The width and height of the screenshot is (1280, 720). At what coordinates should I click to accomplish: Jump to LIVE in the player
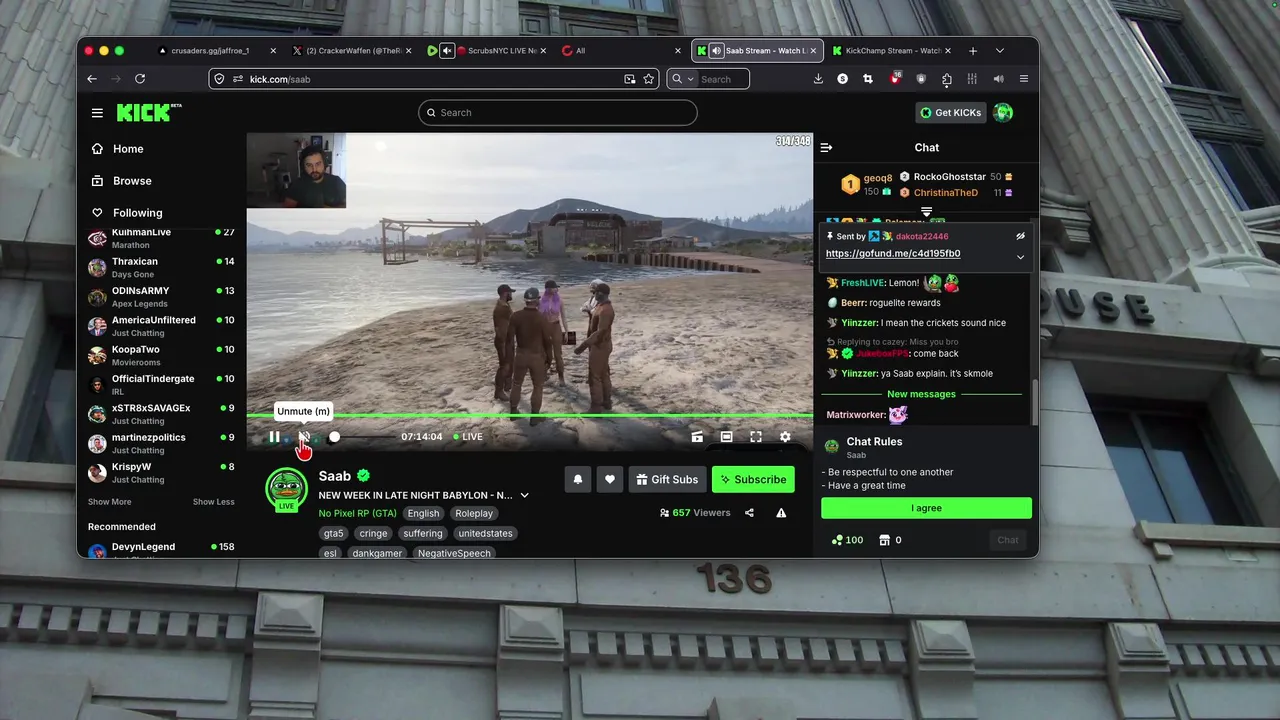coord(468,437)
